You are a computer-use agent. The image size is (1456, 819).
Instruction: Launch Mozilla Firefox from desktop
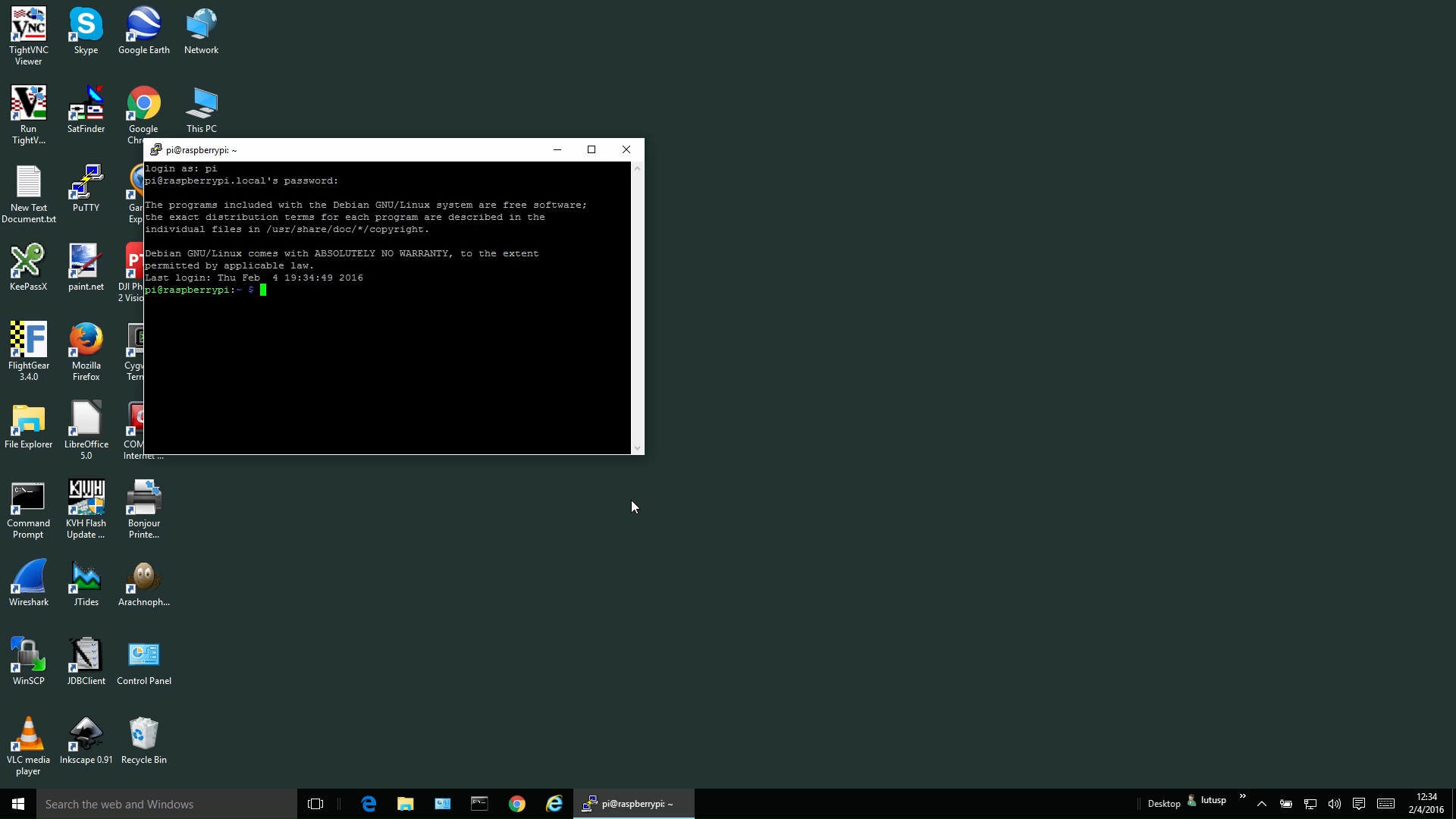click(x=86, y=341)
